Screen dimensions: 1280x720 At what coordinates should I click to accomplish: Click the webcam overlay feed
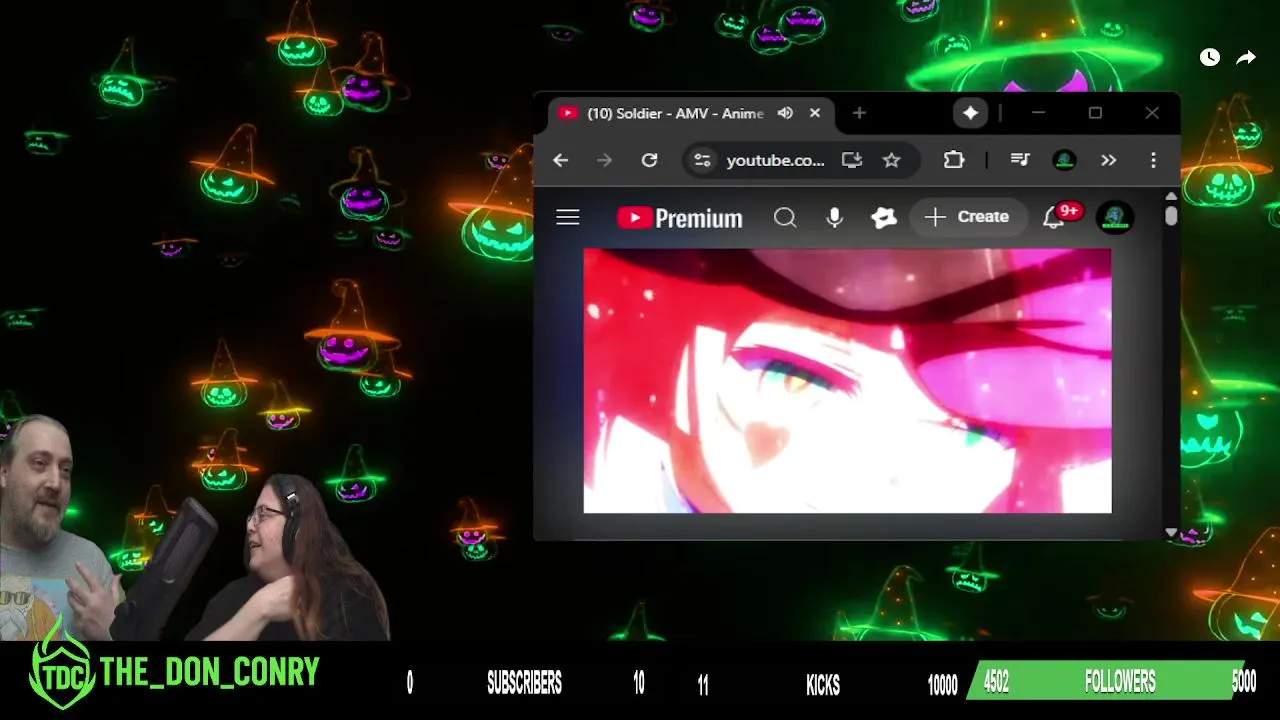click(x=195, y=527)
